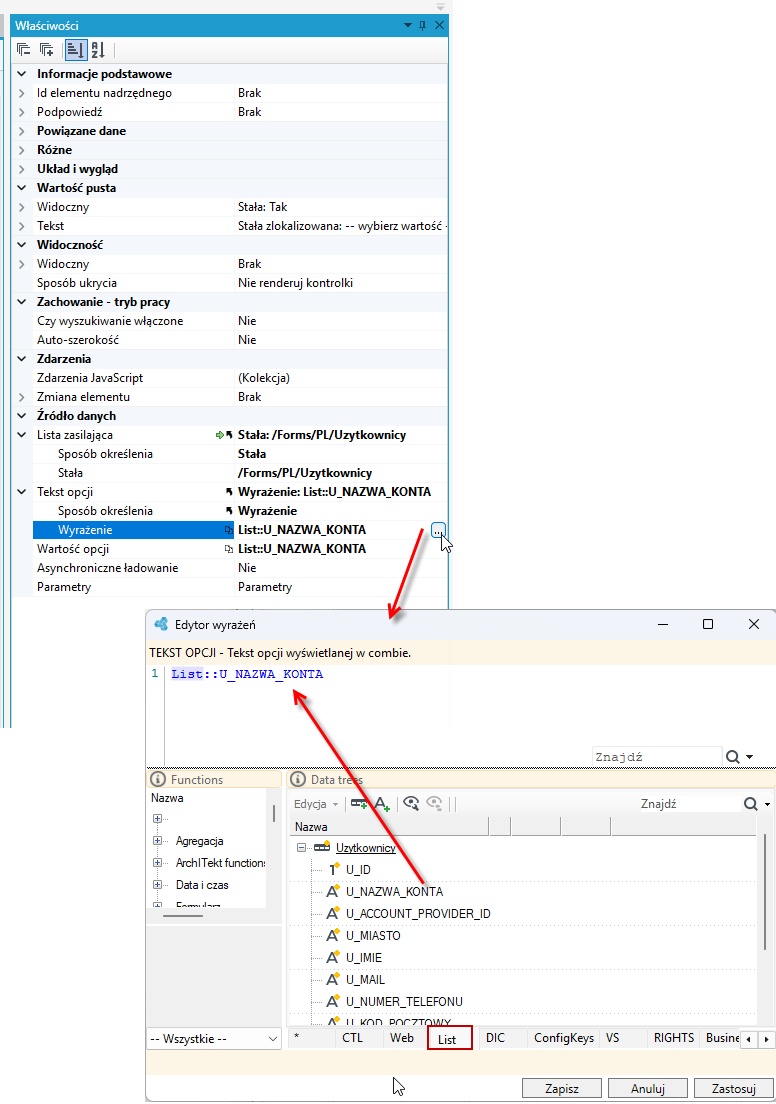Switch to the ConfigKeys tab
Viewport: 776px width, 1104px height.
(564, 1038)
